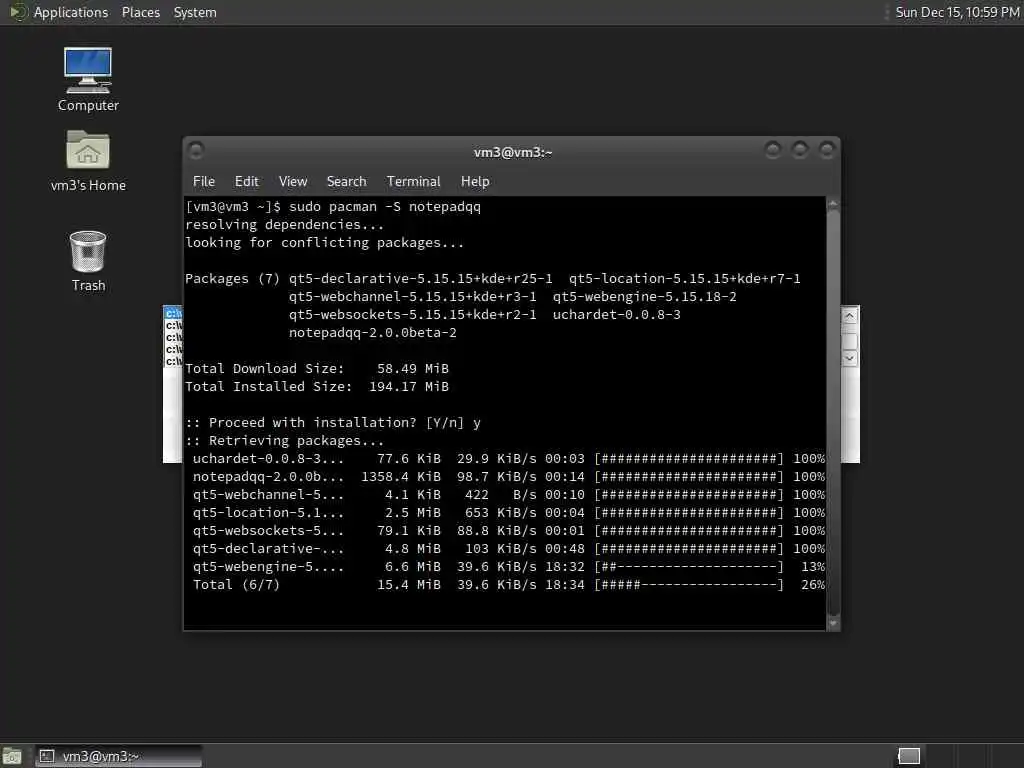Open the Terminal menu in menubar
The image size is (1024, 768).
[413, 182]
